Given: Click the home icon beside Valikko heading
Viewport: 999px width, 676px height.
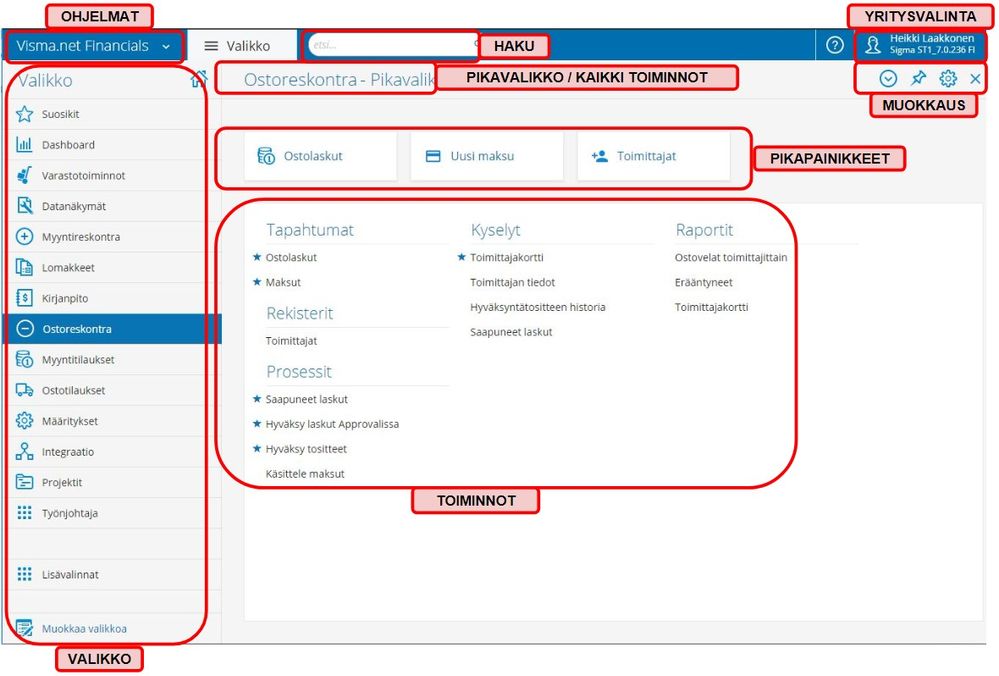Looking at the screenshot, I should [x=198, y=80].
